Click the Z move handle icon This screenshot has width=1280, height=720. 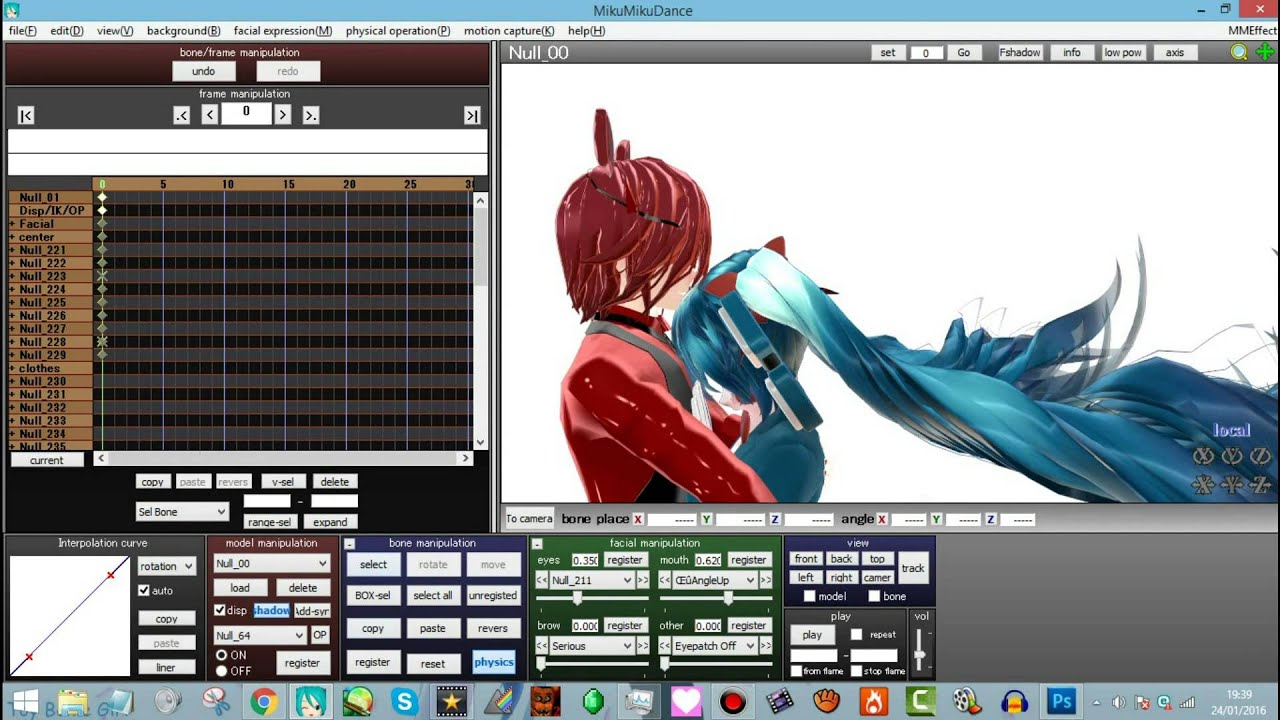click(x=1261, y=485)
